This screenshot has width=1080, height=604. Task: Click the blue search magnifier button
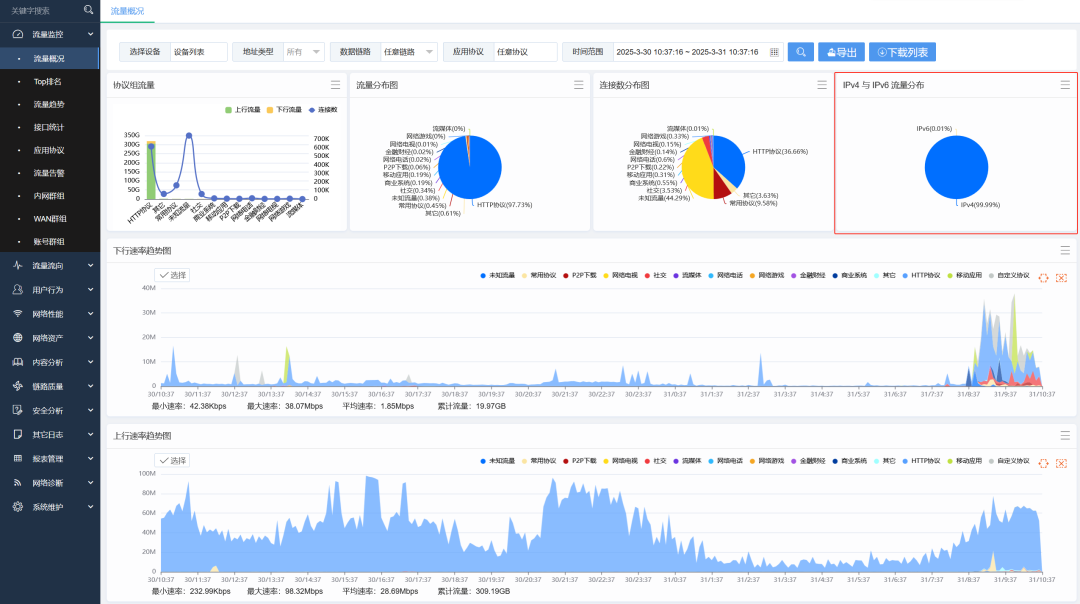(x=800, y=52)
